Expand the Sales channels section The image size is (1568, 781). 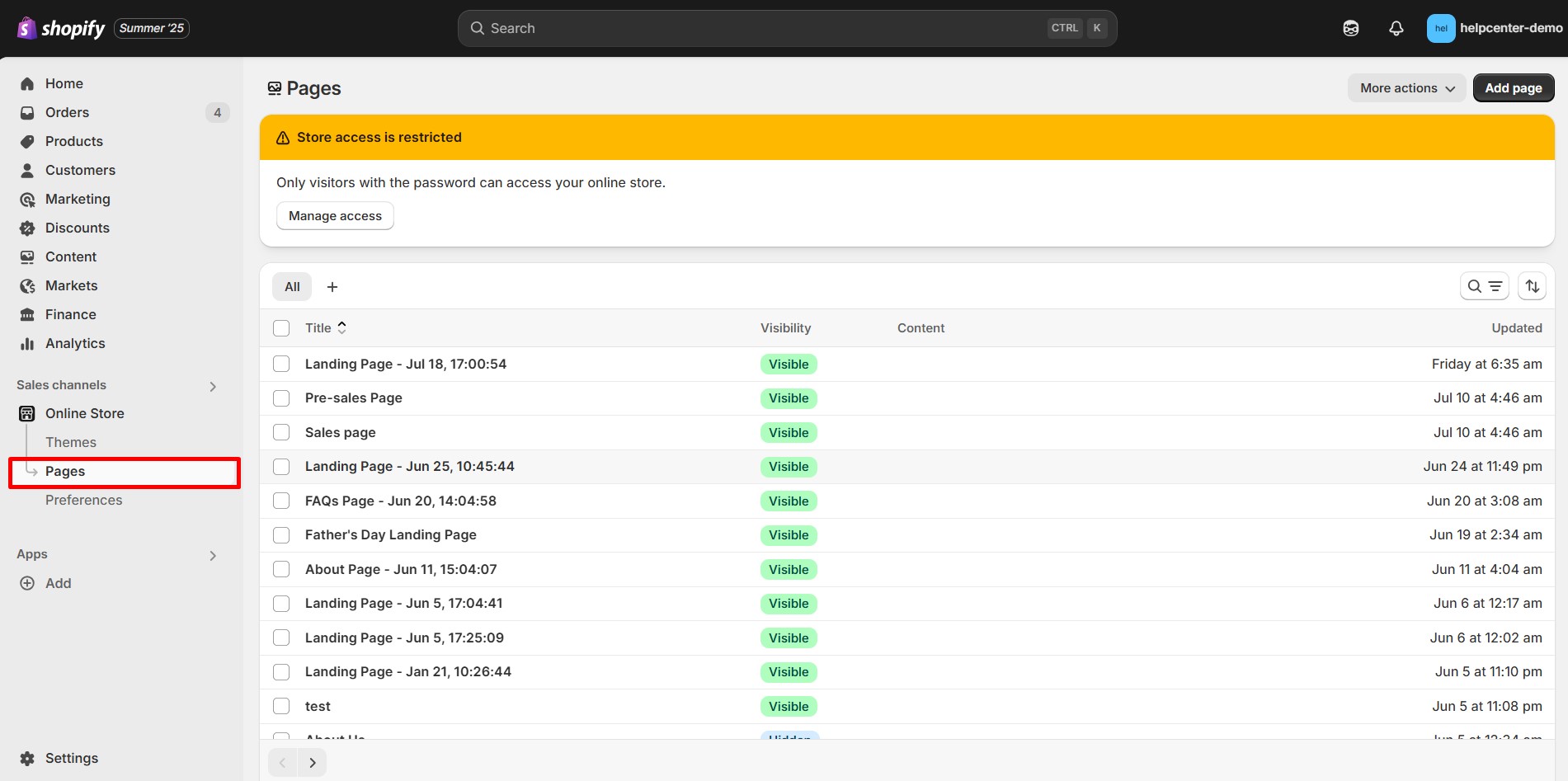(213, 386)
